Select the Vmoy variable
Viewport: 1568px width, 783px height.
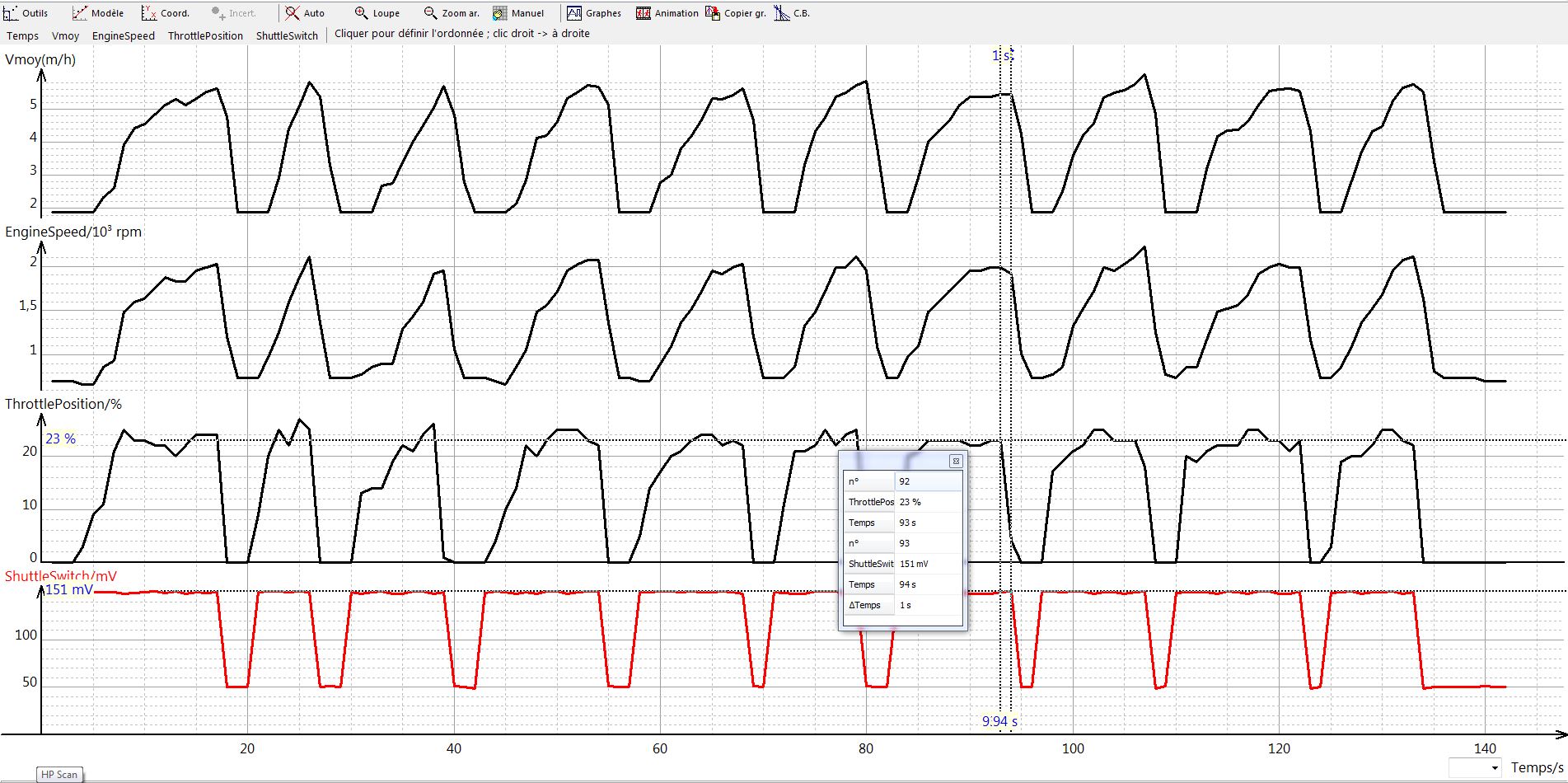click(66, 35)
